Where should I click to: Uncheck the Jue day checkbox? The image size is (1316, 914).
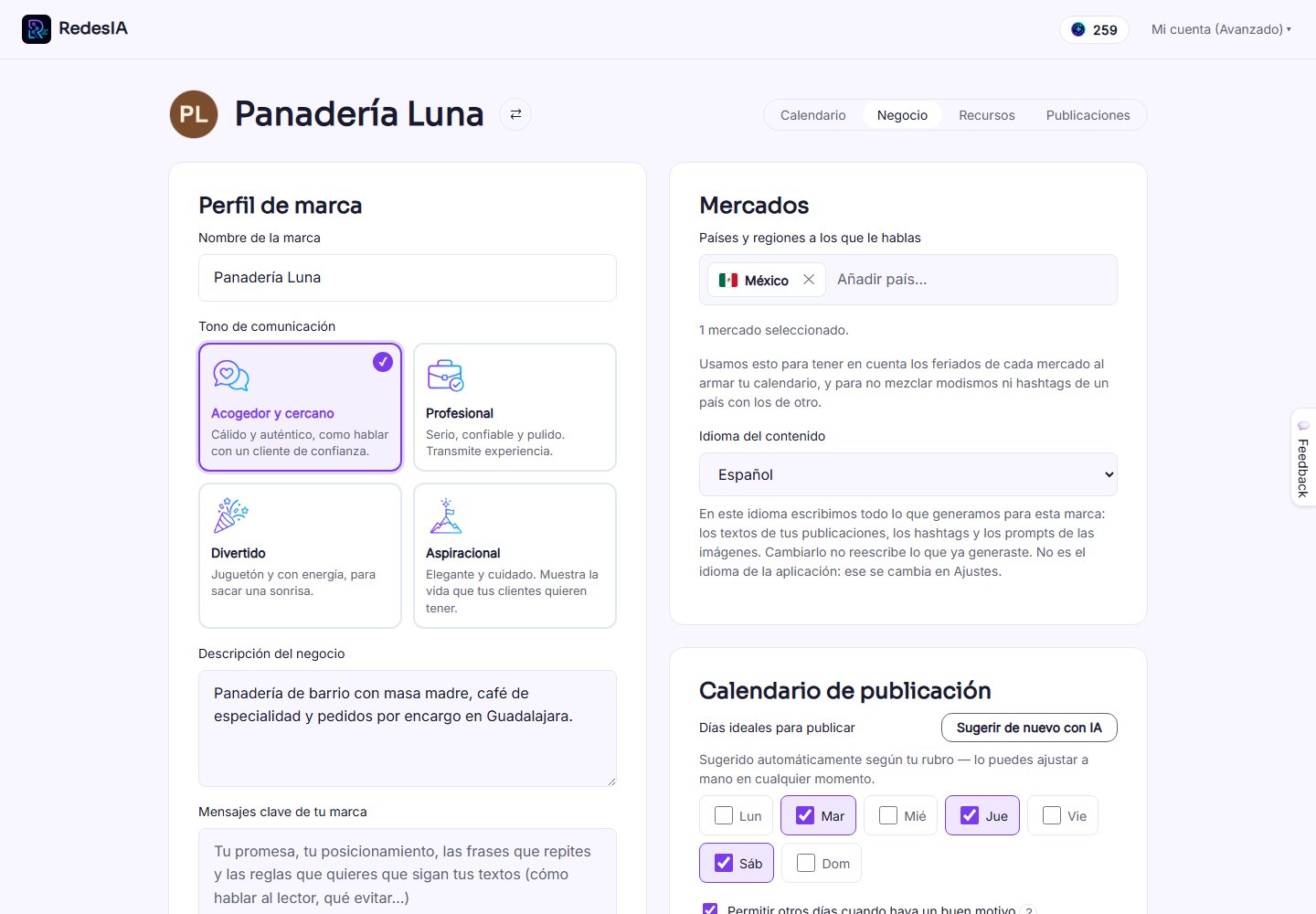pos(970,815)
